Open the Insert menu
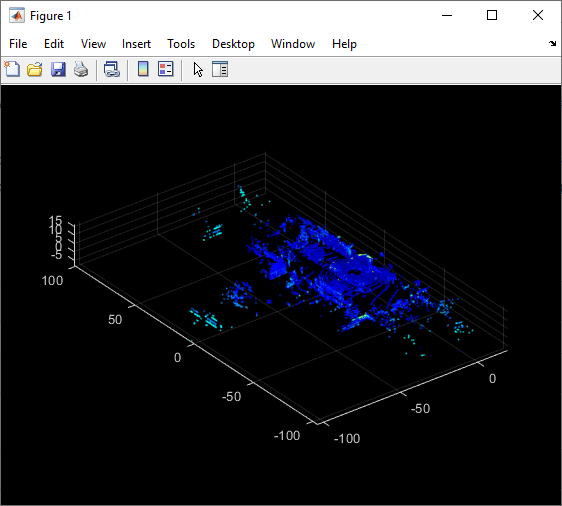Screen dimensions: 562x506 point(136,44)
